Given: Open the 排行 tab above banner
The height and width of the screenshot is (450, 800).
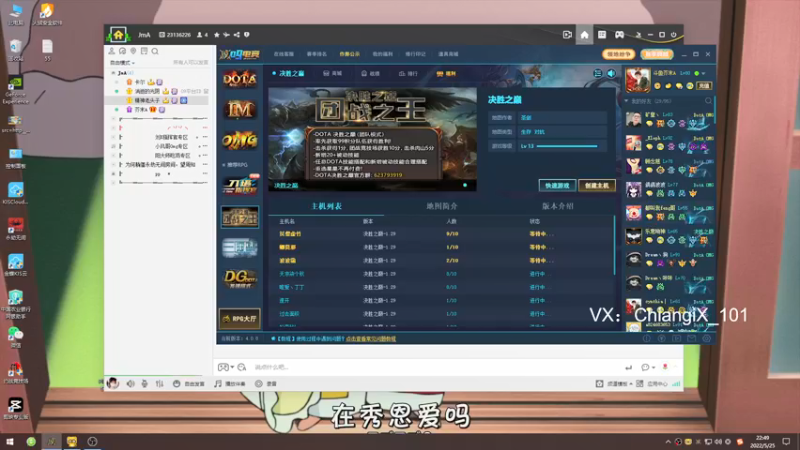Looking at the screenshot, I should click(x=408, y=73).
